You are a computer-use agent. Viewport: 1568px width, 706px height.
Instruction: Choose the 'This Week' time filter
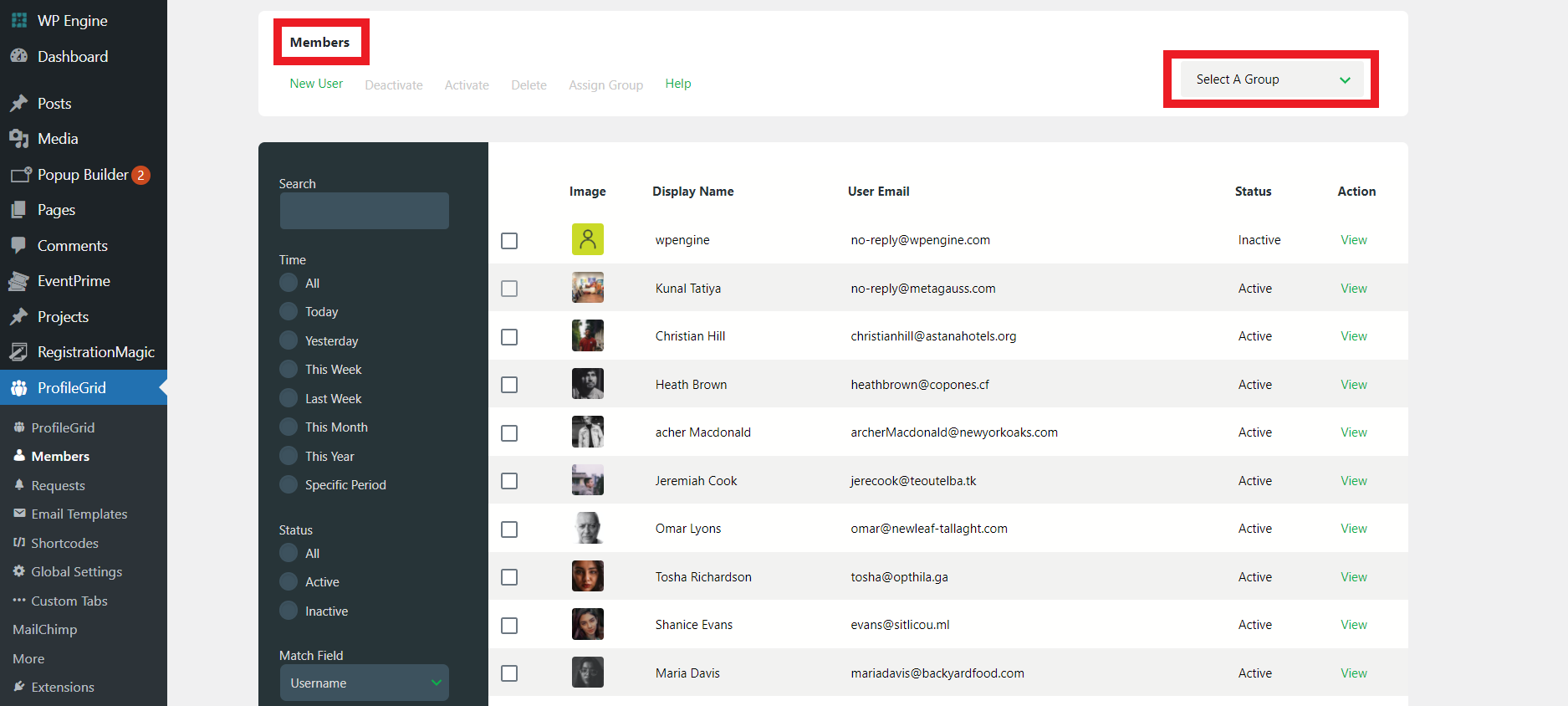pos(289,370)
